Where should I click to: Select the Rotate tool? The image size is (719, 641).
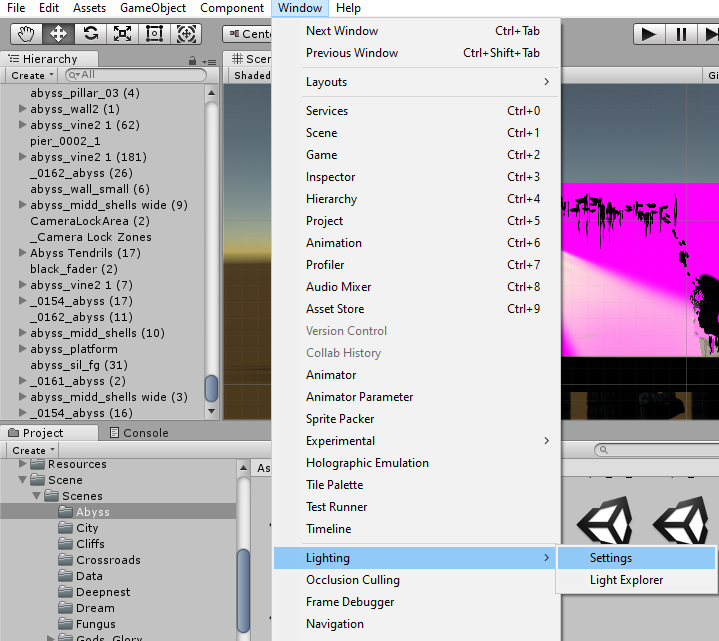(90, 34)
